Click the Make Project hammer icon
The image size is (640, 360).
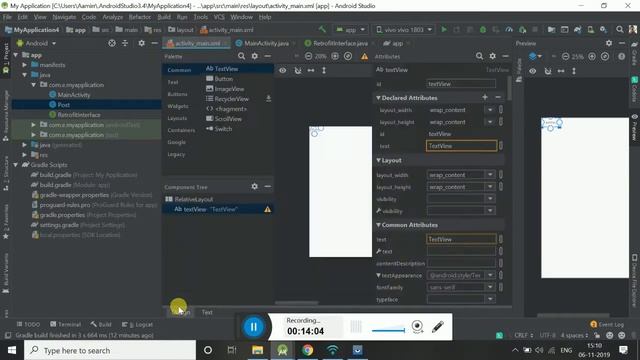click(x=322, y=29)
